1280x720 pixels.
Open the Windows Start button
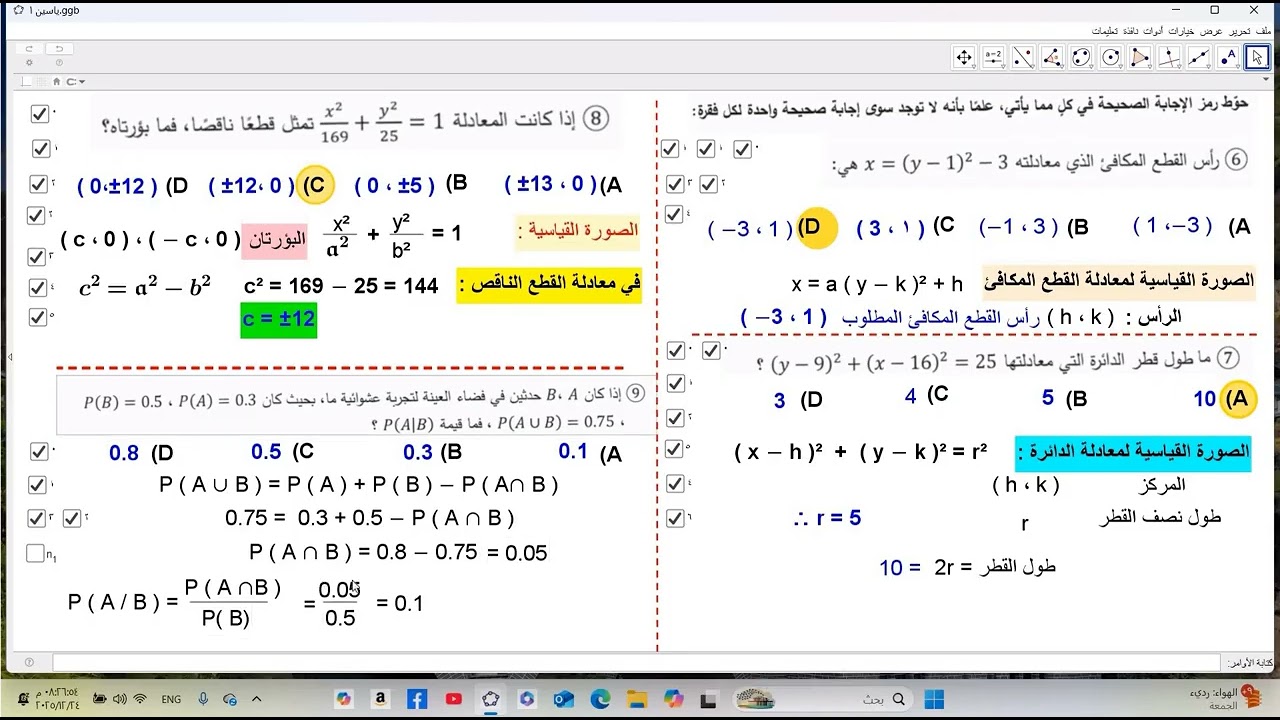tap(934, 699)
